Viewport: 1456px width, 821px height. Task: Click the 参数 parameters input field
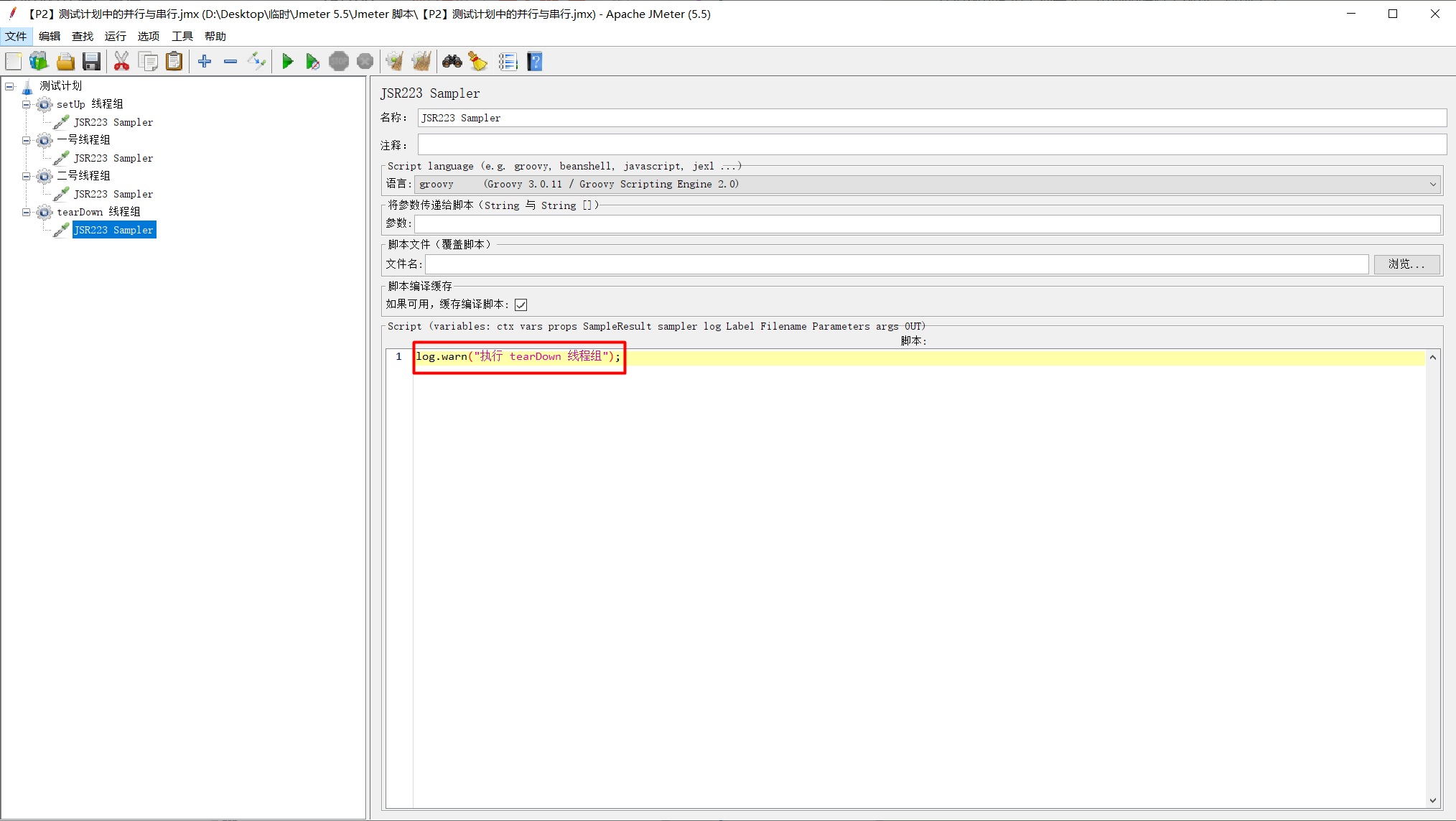928,224
